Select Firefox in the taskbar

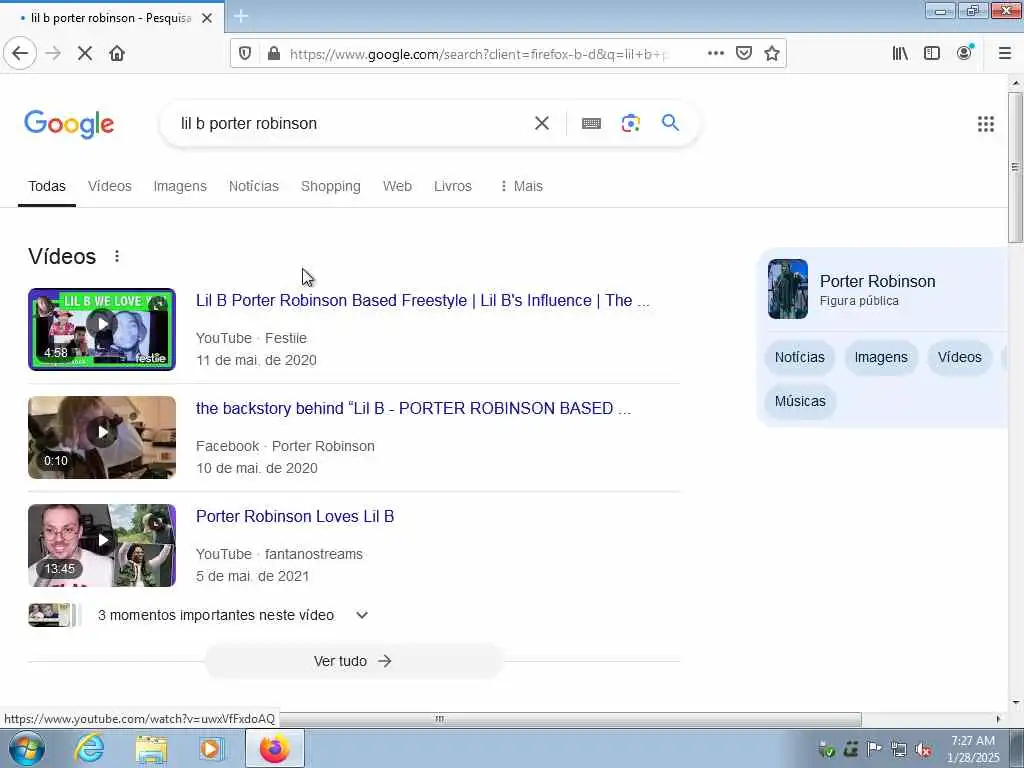pos(275,748)
